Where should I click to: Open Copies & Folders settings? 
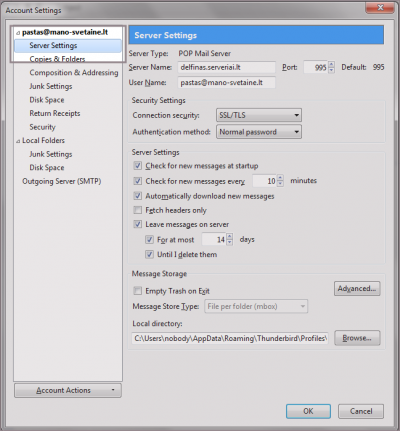(x=57, y=59)
